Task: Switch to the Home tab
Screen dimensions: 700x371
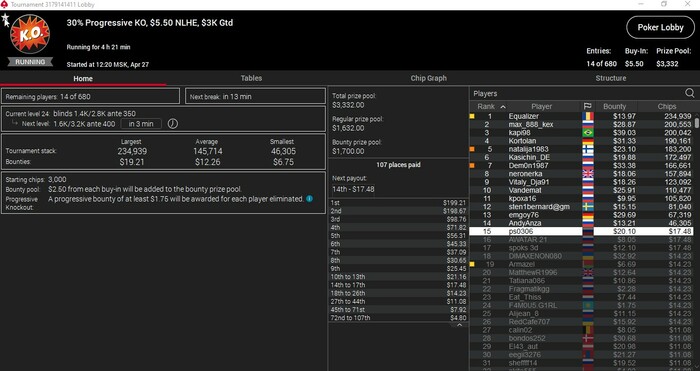Action: (83, 79)
